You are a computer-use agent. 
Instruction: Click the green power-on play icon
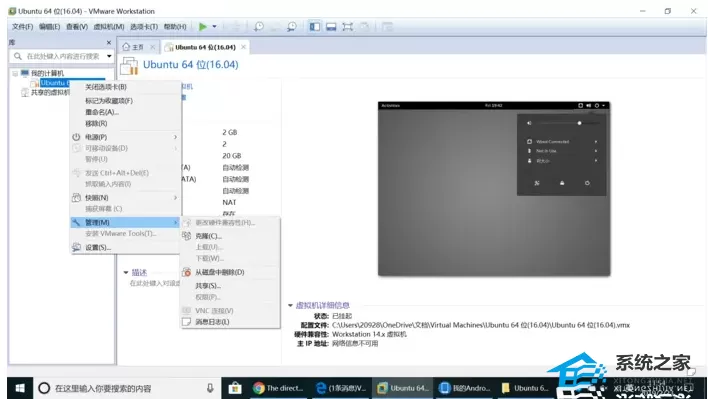[203, 27]
